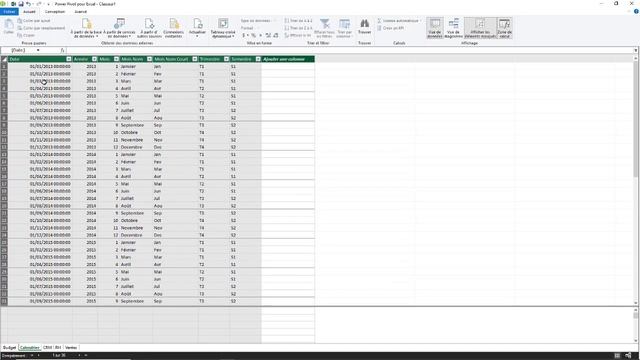The image size is (640, 360).
Task: Open the Avancé ribbon tab
Action: [x=80, y=11]
